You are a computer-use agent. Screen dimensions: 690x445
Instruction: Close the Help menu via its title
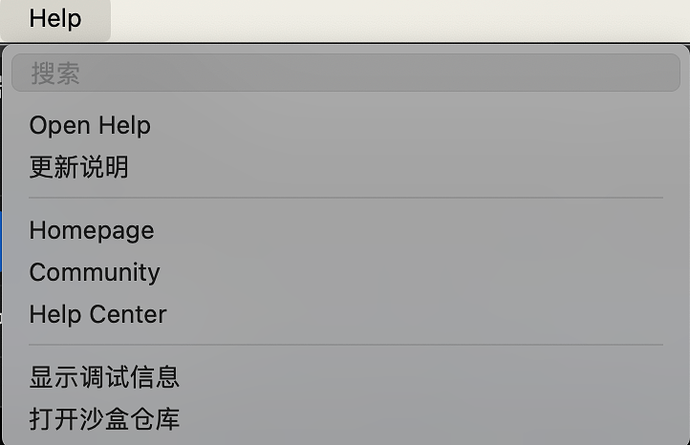click(x=55, y=19)
